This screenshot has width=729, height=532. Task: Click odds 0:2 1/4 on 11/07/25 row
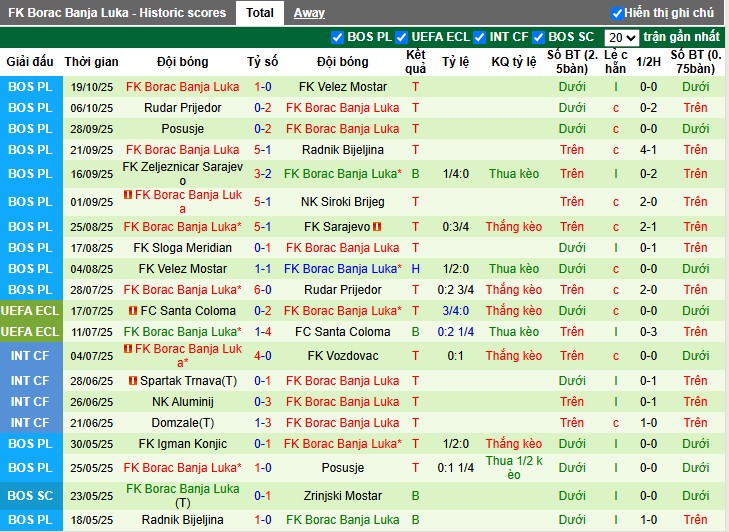pyautogui.click(x=456, y=332)
